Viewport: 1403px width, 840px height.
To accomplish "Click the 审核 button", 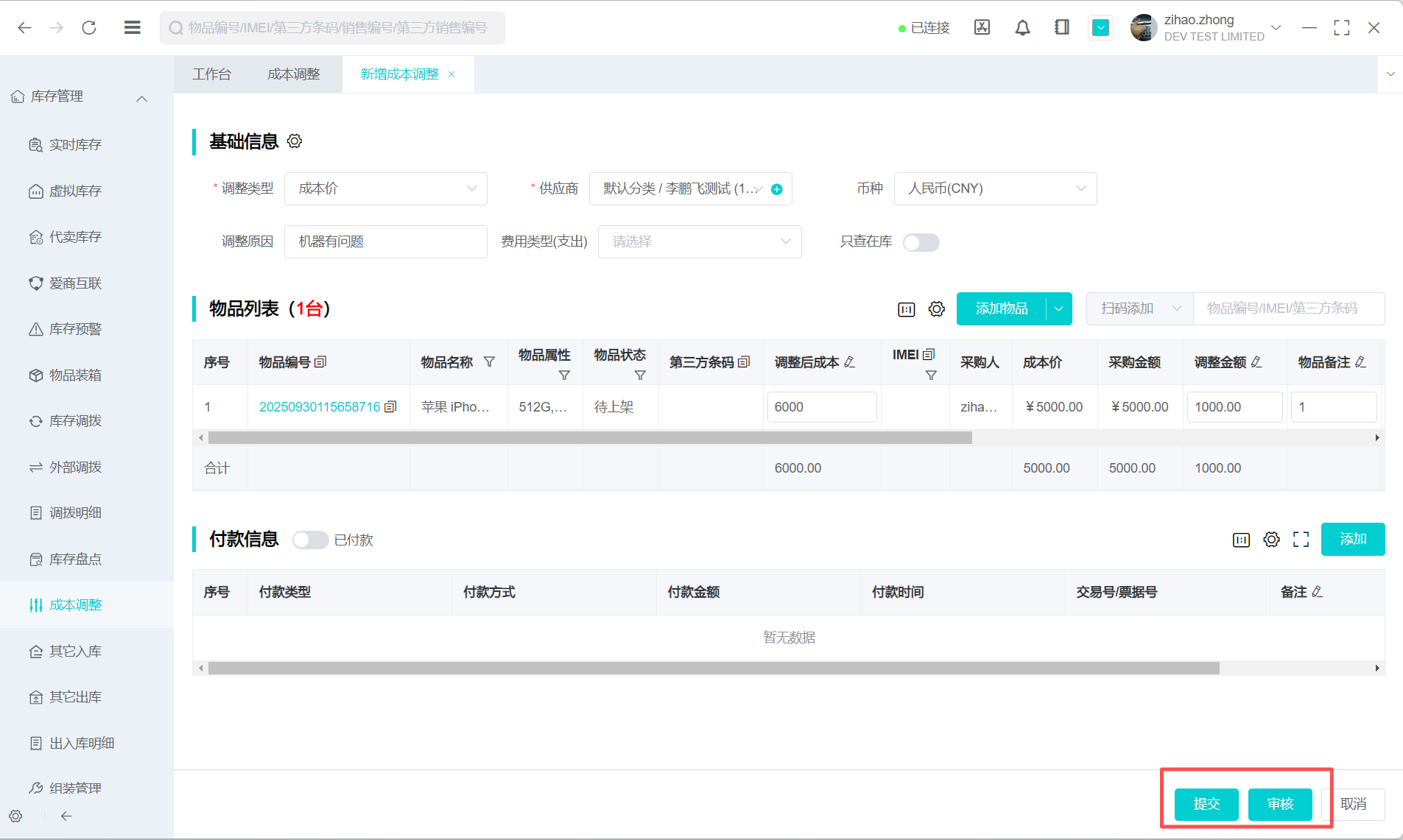I will pyautogui.click(x=1279, y=804).
